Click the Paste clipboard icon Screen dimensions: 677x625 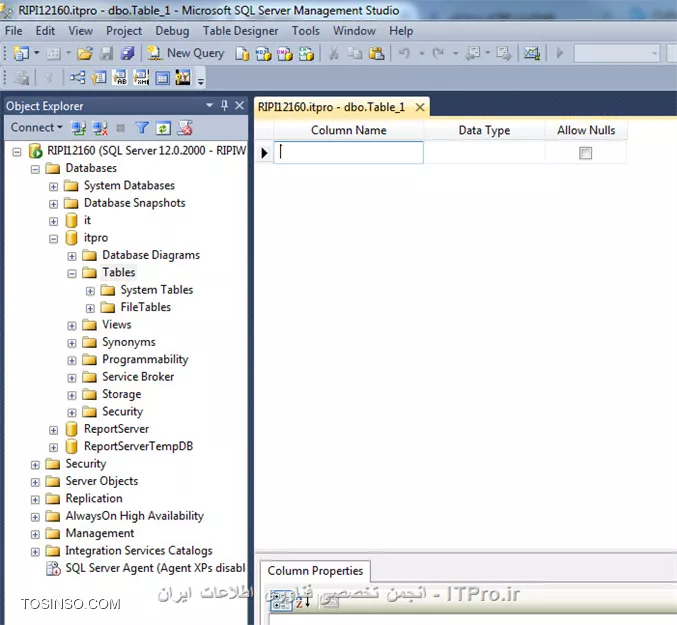(376, 54)
